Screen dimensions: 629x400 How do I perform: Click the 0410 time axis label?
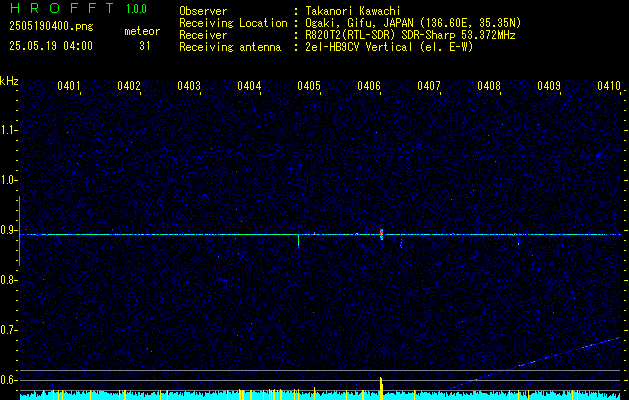pyautogui.click(x=609, y=85)
